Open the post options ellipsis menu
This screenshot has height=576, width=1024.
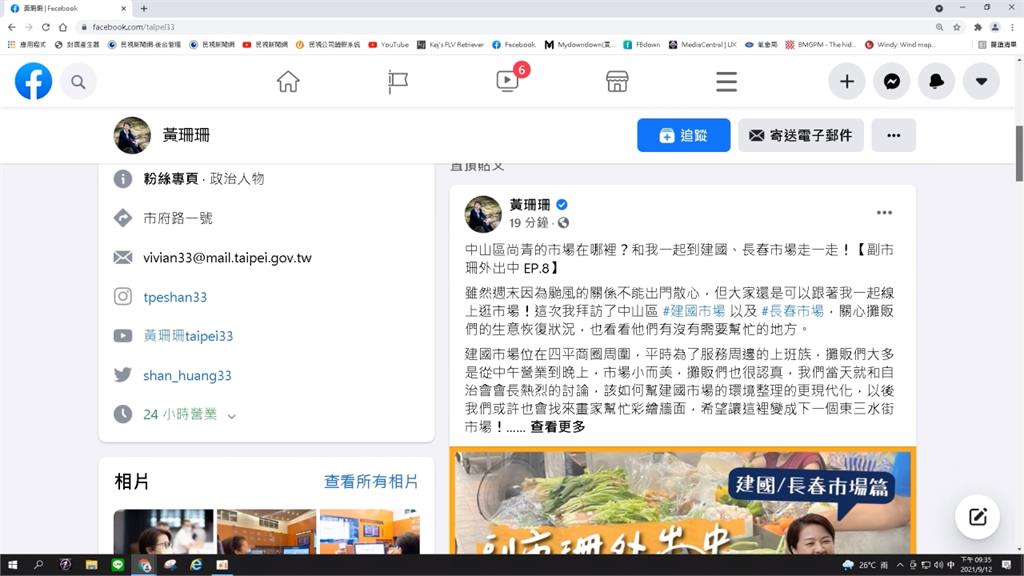point(884,213)
